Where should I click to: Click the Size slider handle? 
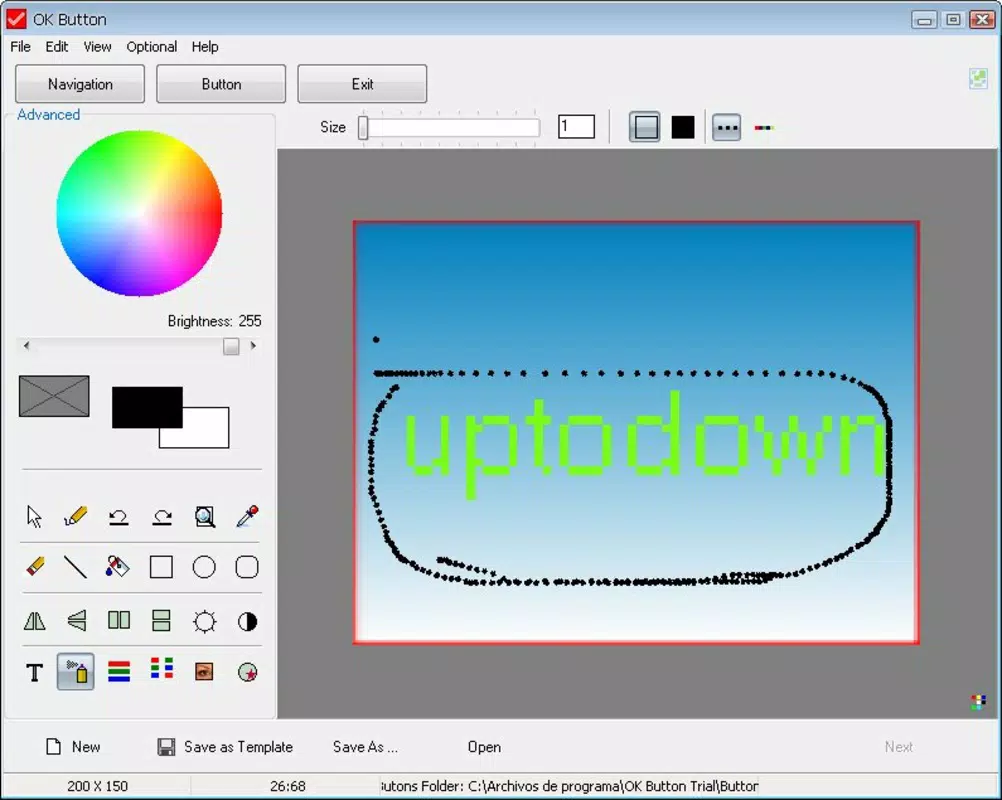coord(363,127)
